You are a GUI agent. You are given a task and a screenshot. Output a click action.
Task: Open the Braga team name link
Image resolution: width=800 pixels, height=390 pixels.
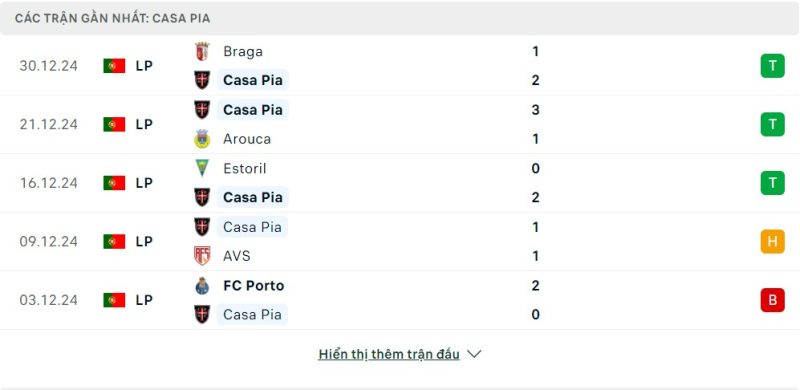pyautogui.click(x=243, y=52)
